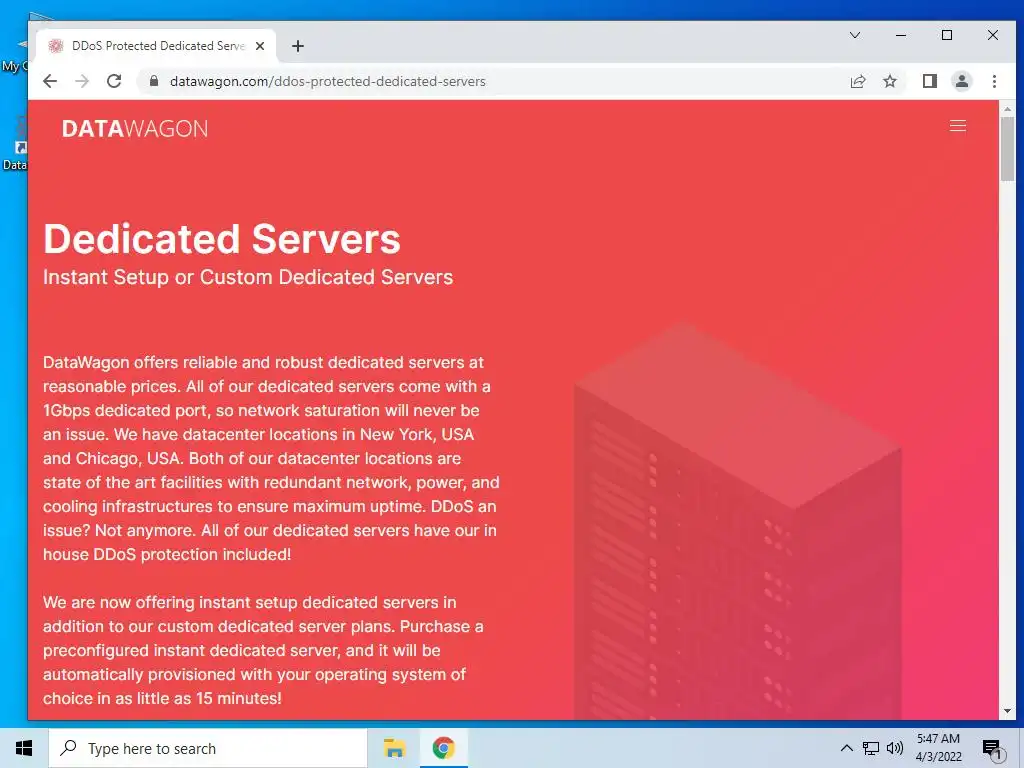Share this page via share icon
This screenshot has width=1024, height=768.
857,81
